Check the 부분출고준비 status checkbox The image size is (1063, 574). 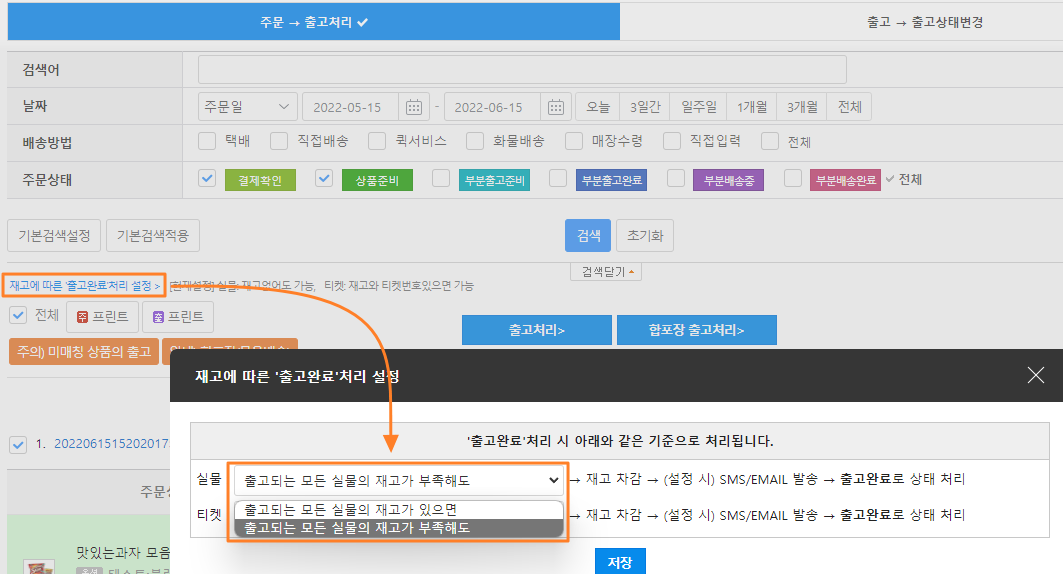click(x=441, y=178)
